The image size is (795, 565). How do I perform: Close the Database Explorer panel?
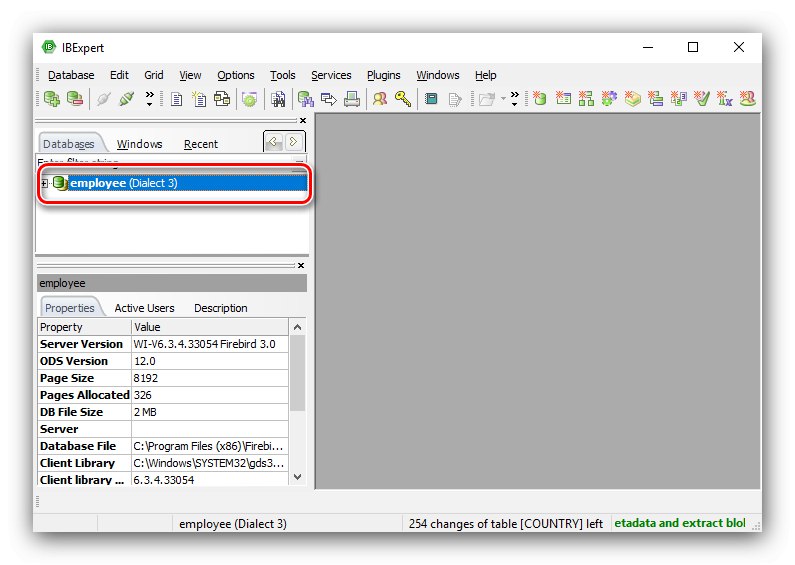click(303, 121)
